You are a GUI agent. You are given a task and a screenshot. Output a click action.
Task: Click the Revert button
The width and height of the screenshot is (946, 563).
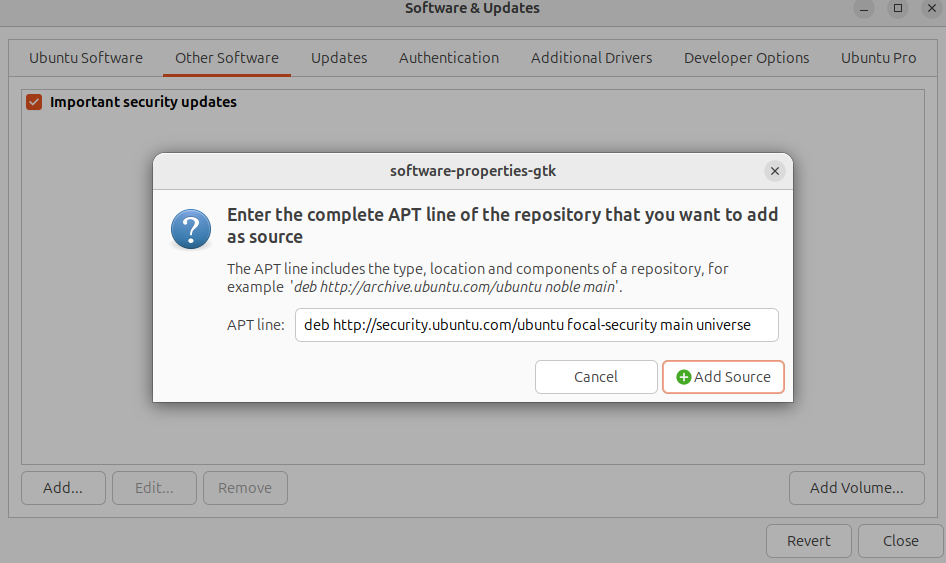[808, 541]
